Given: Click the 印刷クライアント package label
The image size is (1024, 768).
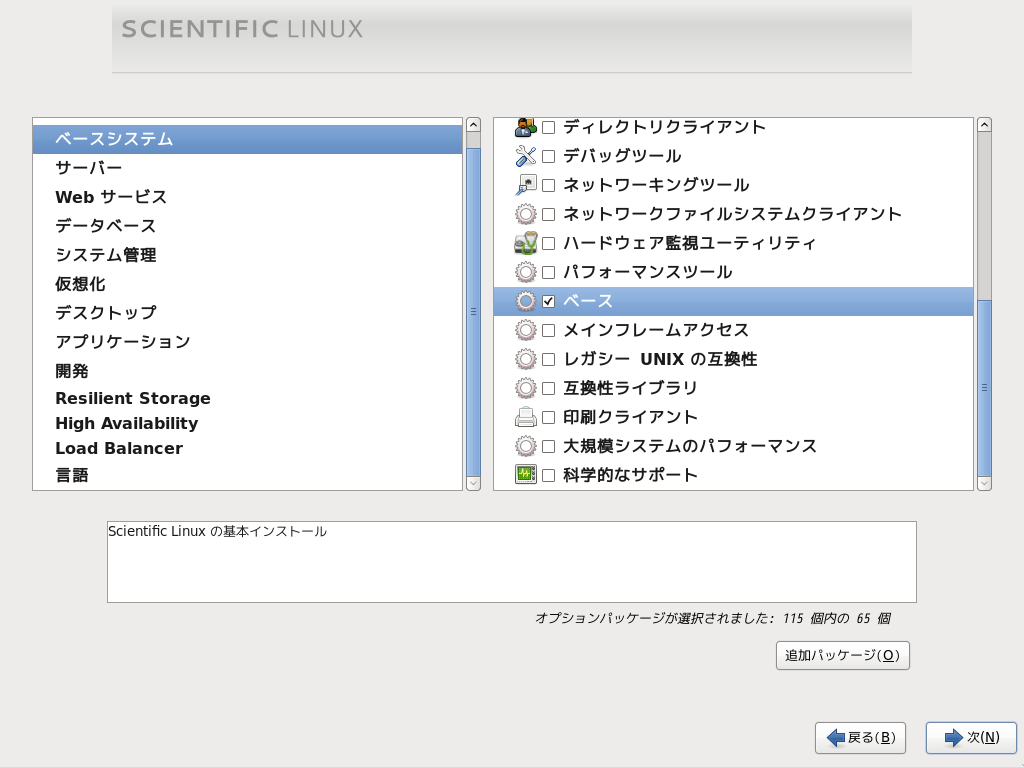Looking at the screenshot, I should click(630, 417).
